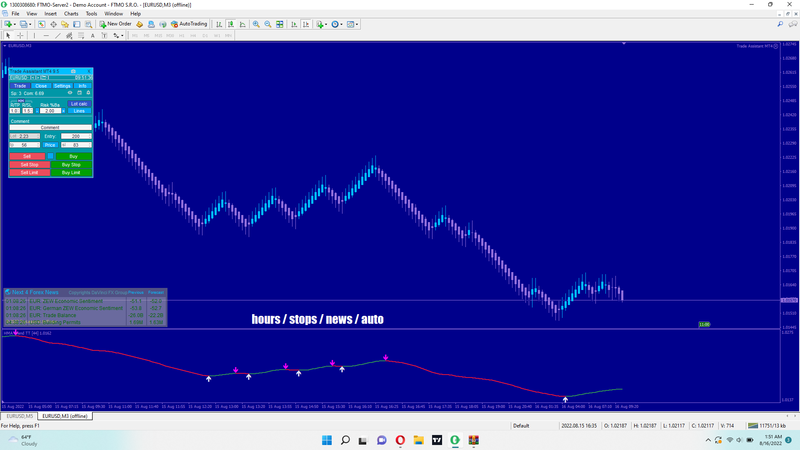Viewport: 800px width, 450px height.
Task: Click the Risk % value field
Action: pyautogui.click(x=50, y=111)
